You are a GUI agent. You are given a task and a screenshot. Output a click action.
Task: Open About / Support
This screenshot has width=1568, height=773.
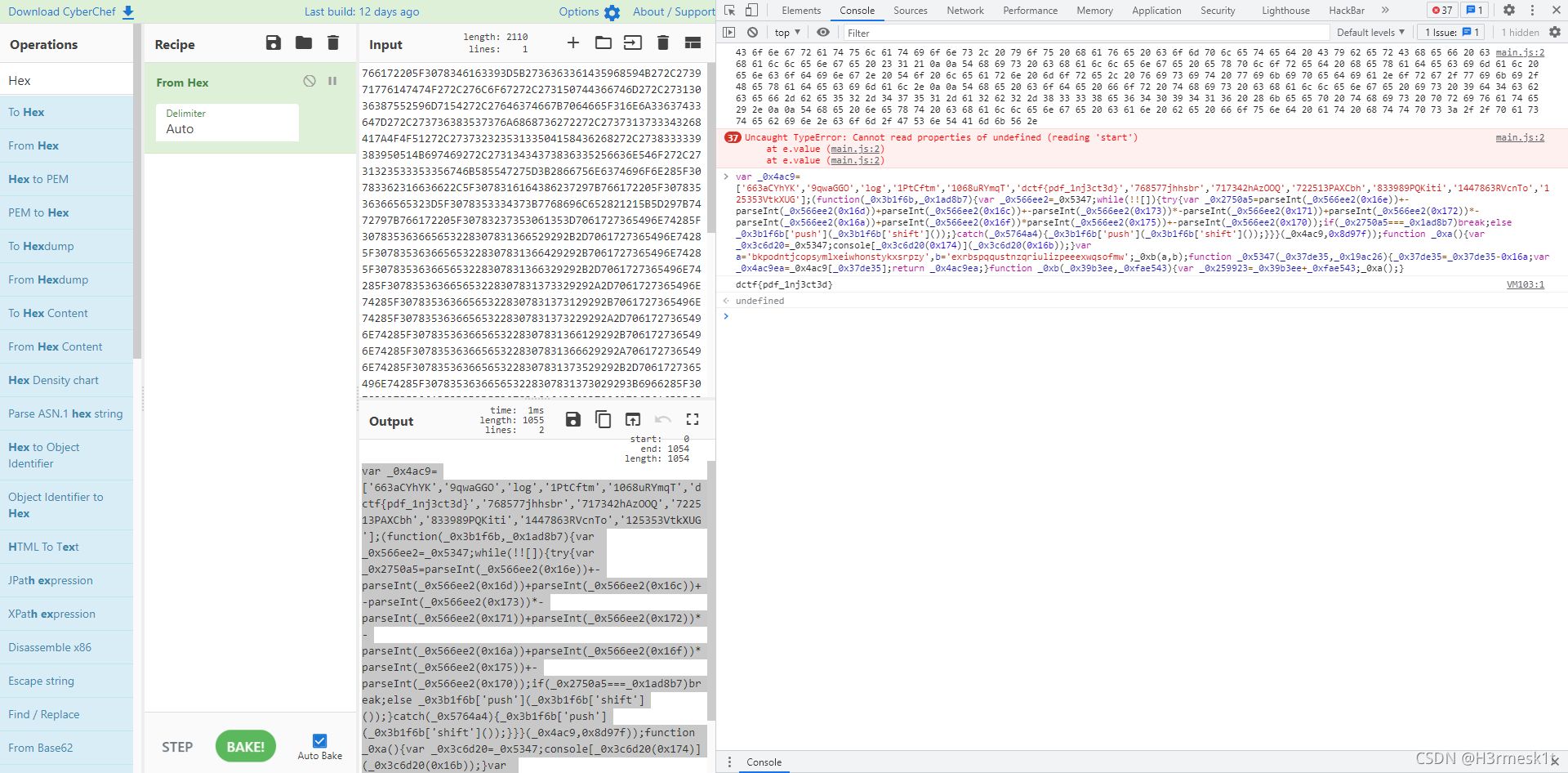(674, 11)
